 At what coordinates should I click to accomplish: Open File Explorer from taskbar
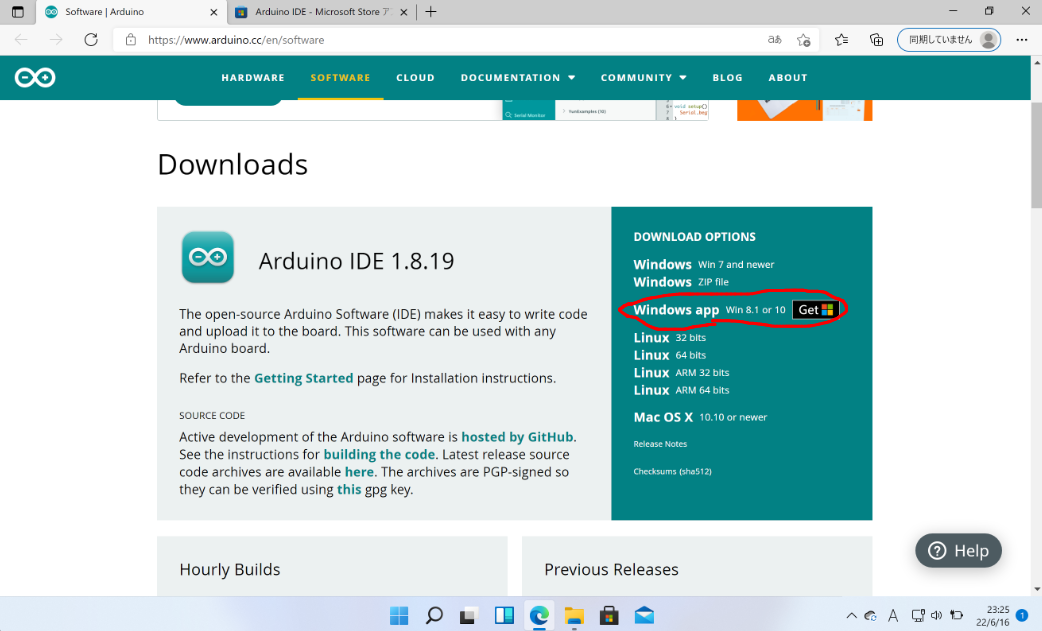574,616
